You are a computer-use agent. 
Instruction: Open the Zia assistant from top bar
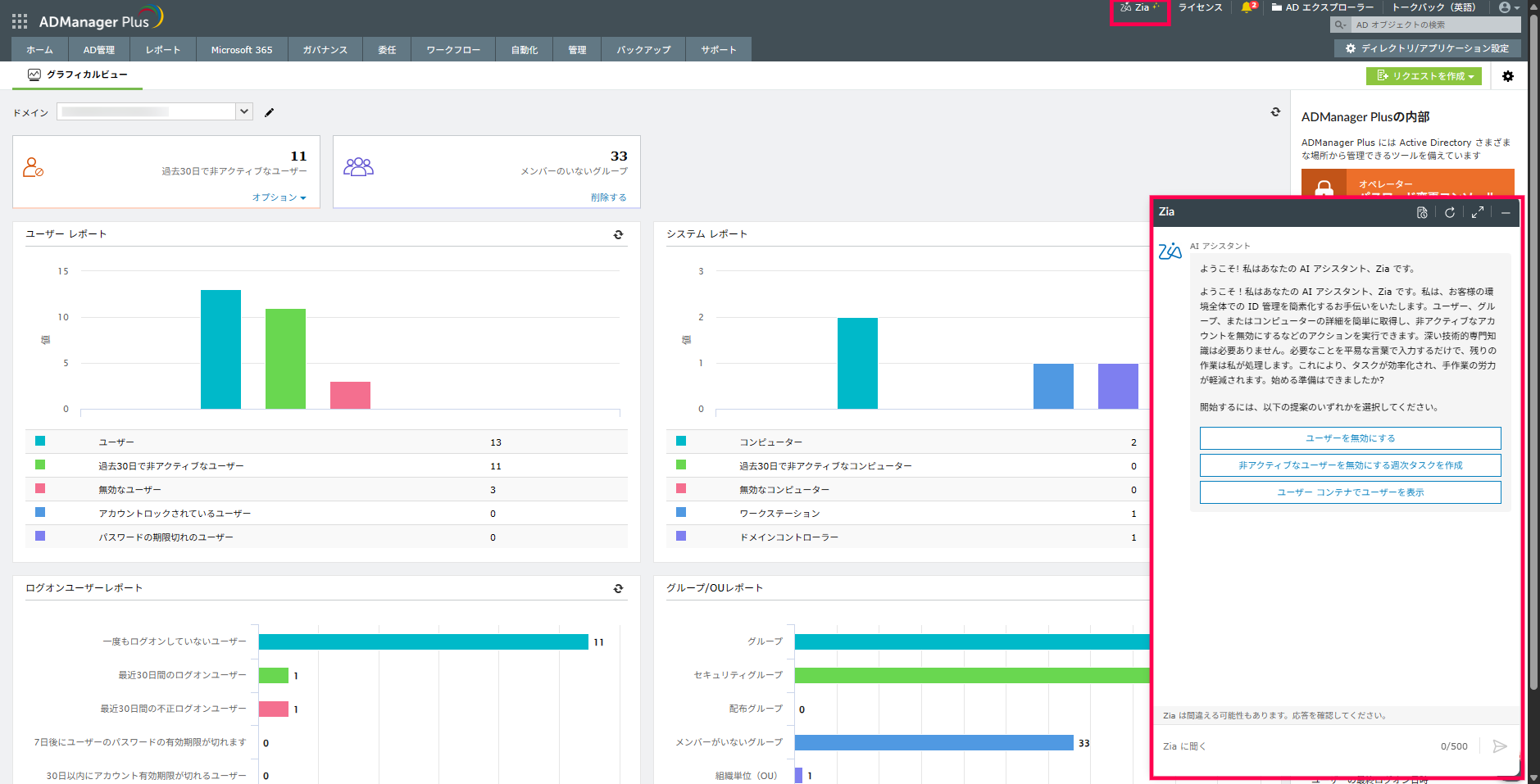(1139, 8)
